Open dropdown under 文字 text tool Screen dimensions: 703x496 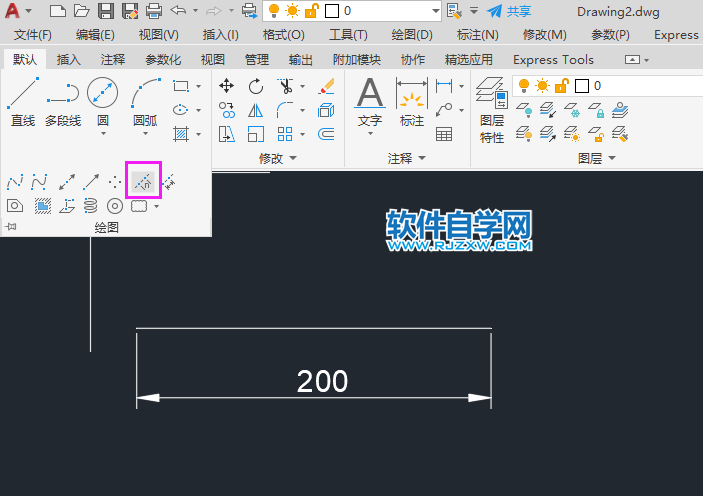pos(370,134)
